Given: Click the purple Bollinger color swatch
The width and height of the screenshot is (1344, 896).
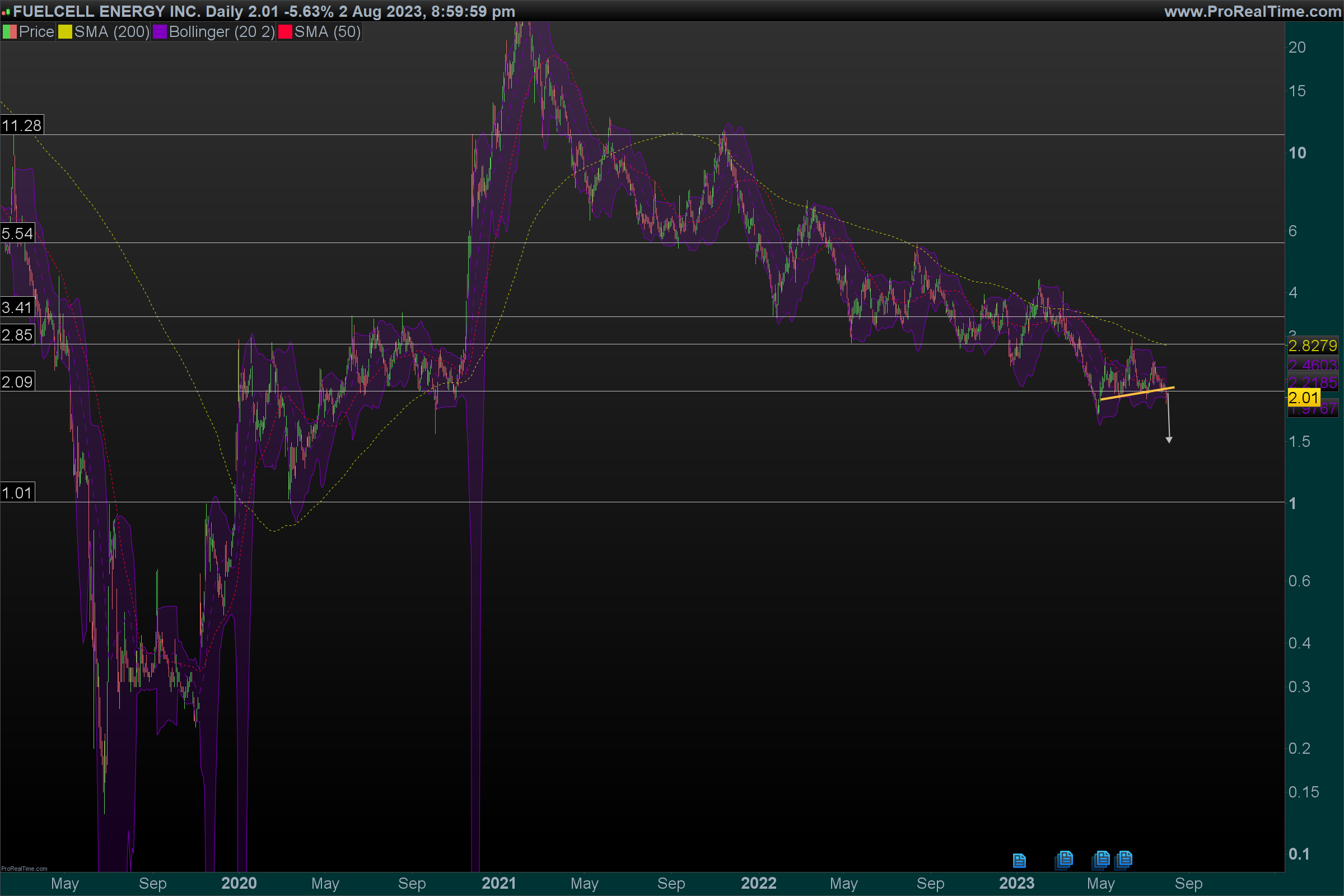Looking at the screenshot, I should pos(160,32).
